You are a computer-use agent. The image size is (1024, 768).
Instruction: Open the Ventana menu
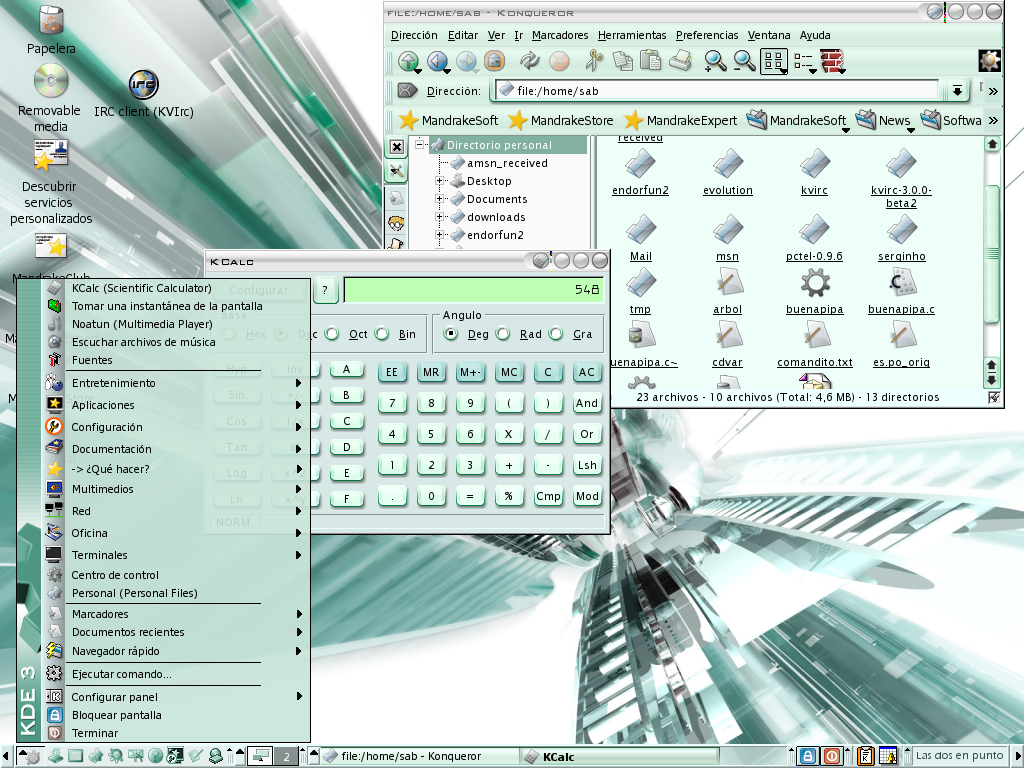click(769, 35)
